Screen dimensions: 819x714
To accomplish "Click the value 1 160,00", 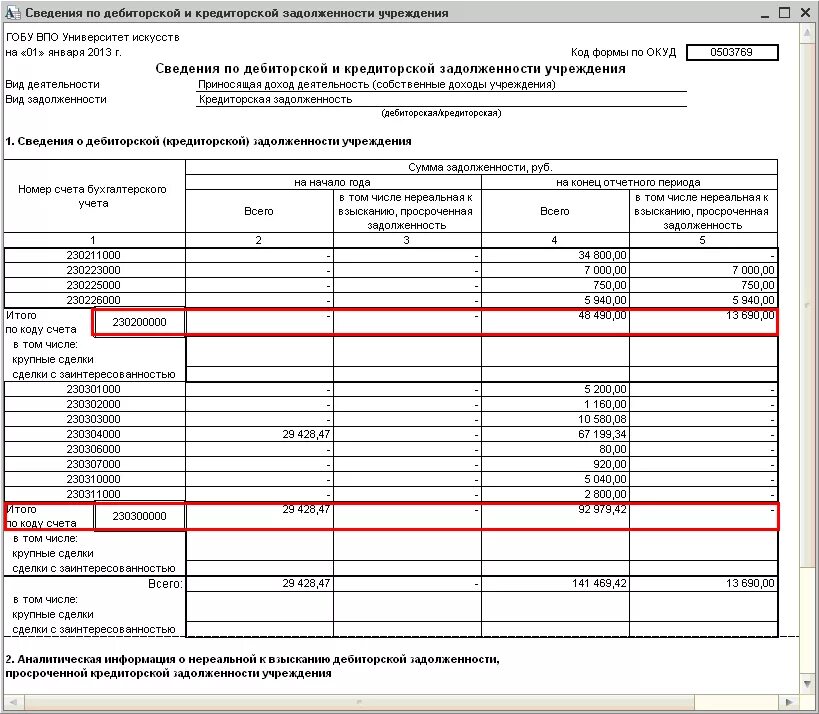I will click(605, 404).
